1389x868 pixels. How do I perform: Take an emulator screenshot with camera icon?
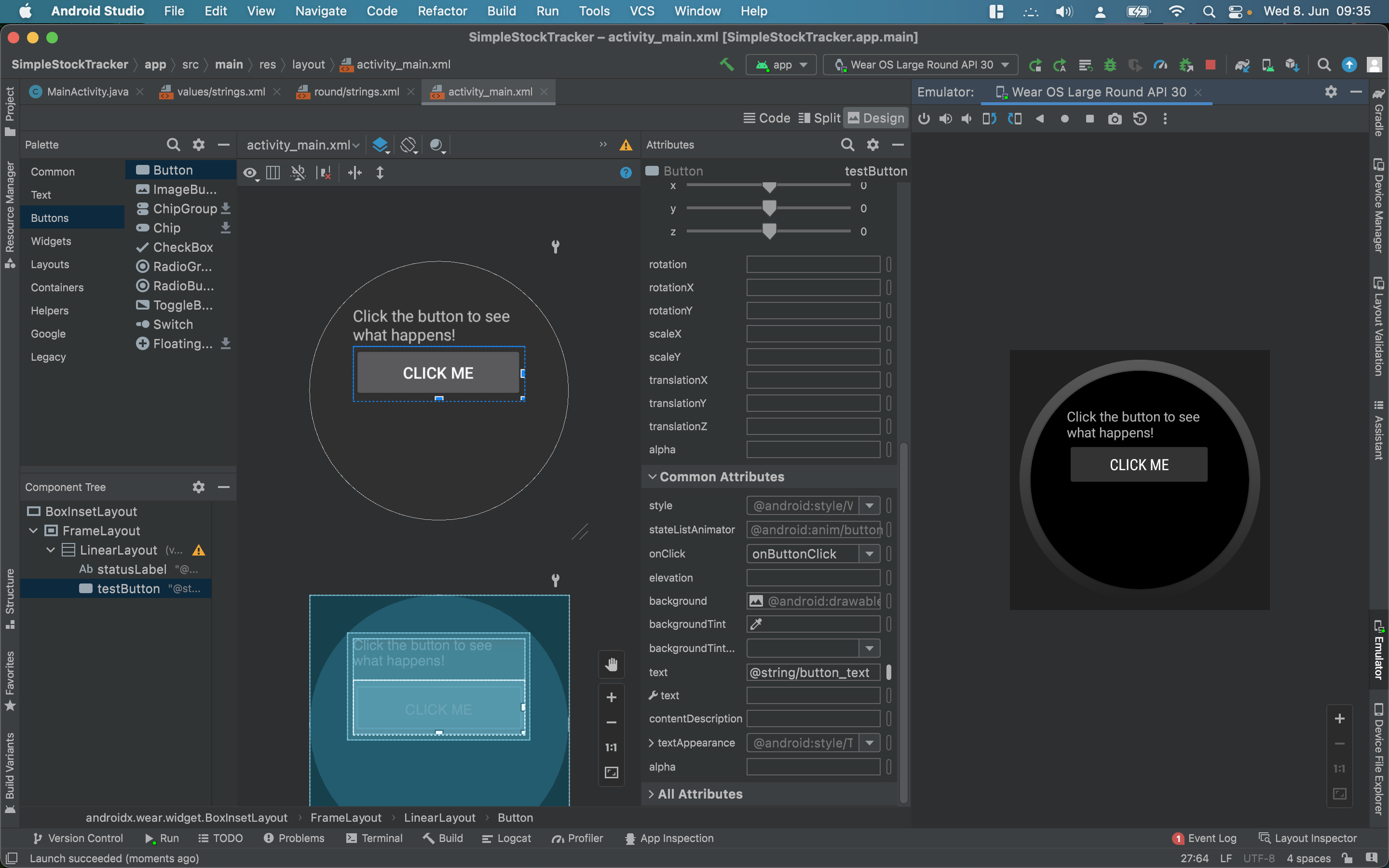coord(1115,119)
